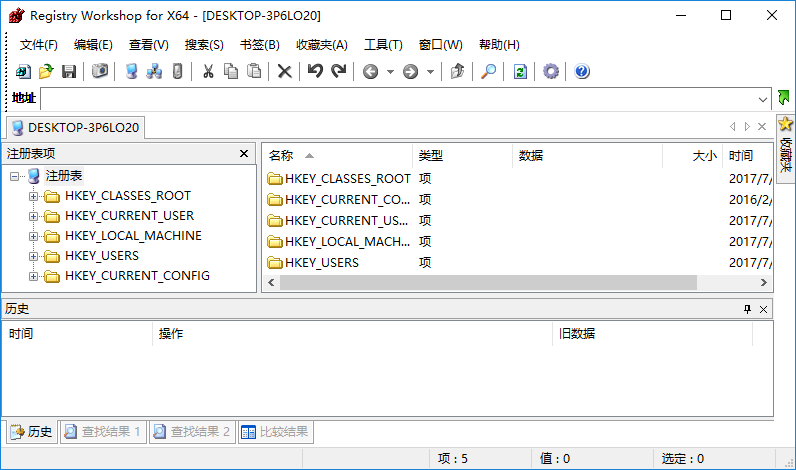
Task: Click the horizontal scrollbar in list pane
Action: (x=488, y=283)
